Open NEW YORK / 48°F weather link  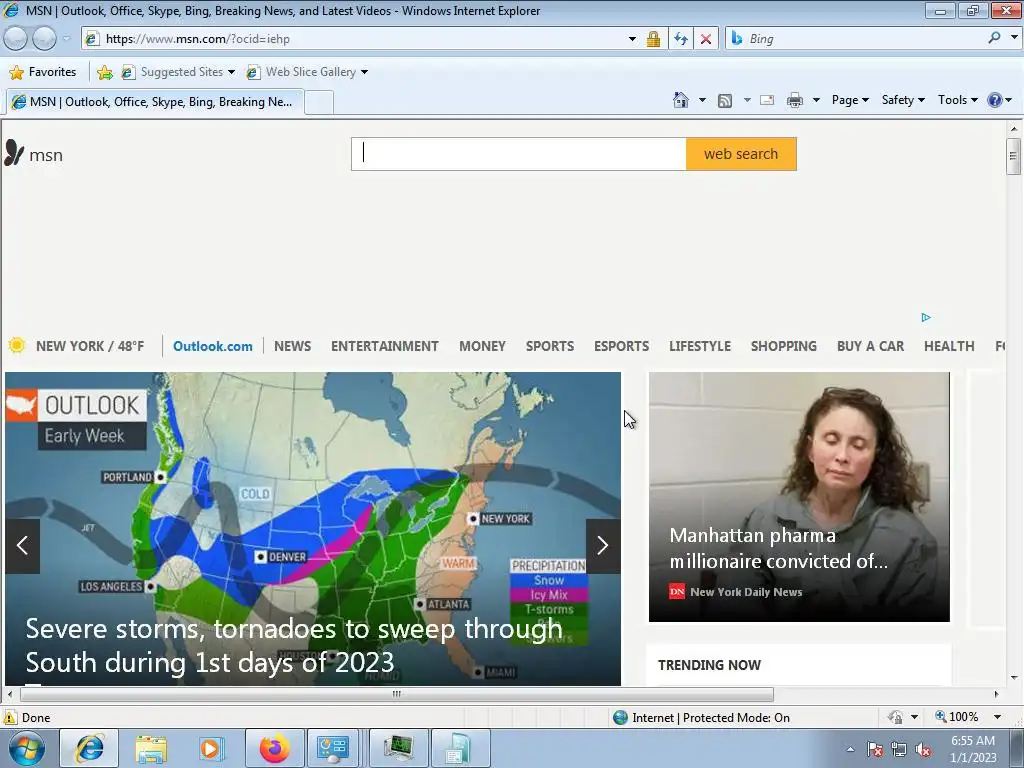[x=89, y=346]
